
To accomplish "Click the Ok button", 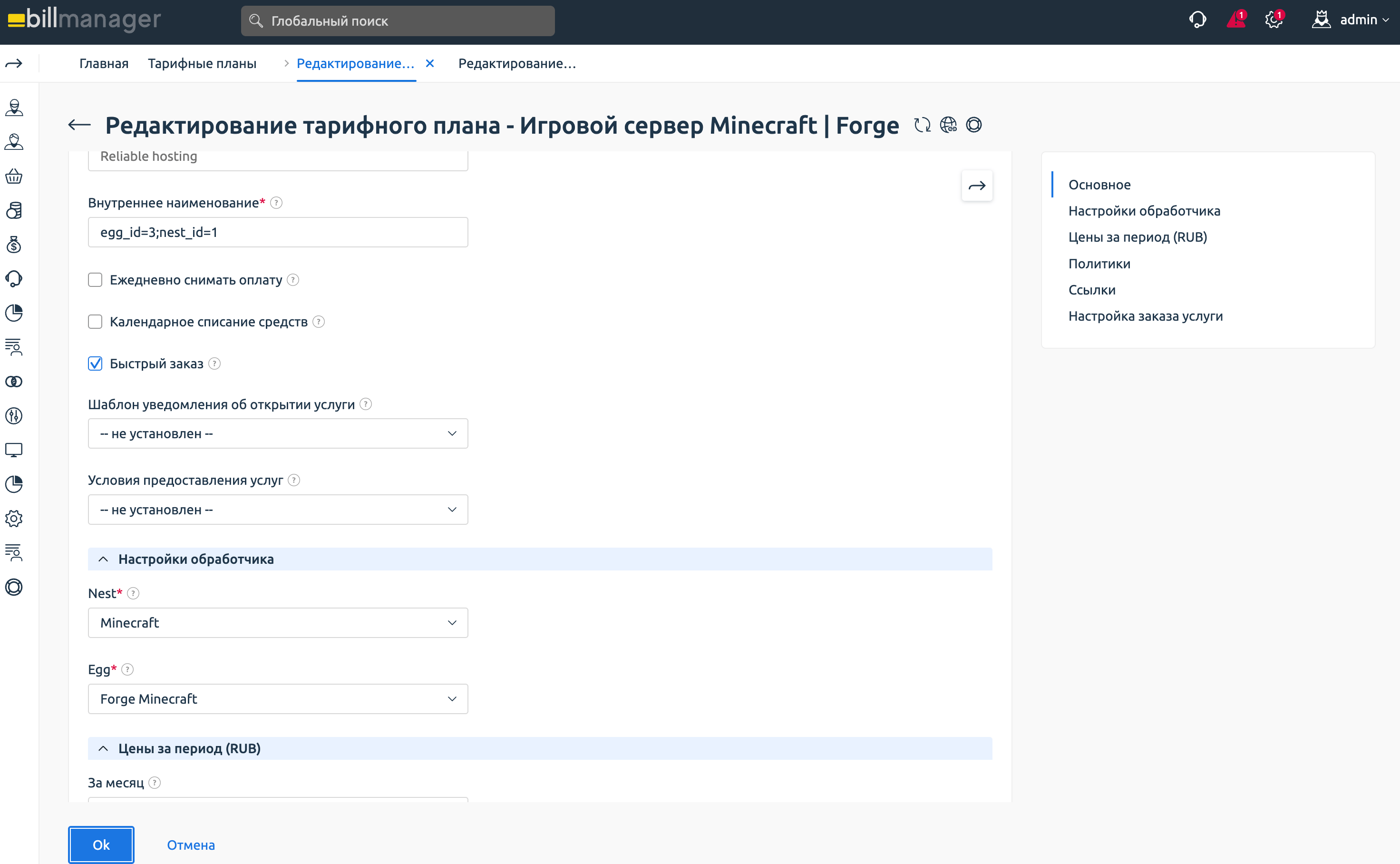I will pyautogui.click(x=101, y=844).
